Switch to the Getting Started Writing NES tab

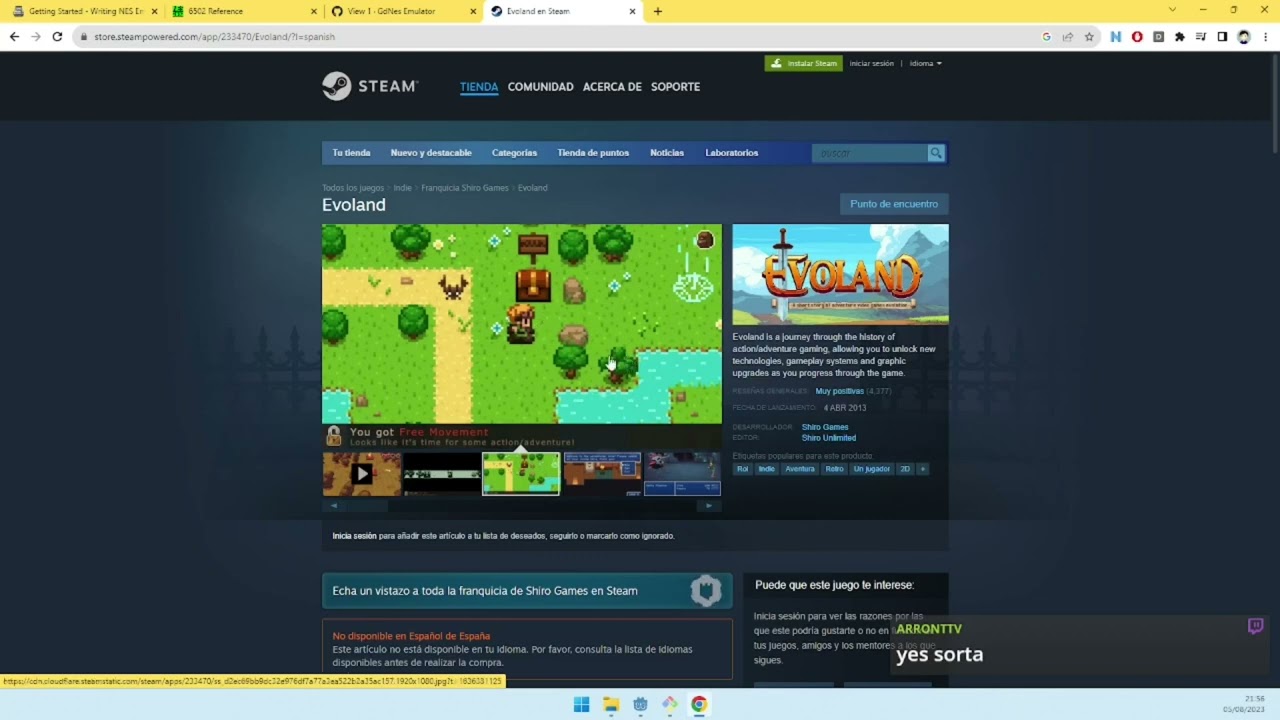click(85, 11)
